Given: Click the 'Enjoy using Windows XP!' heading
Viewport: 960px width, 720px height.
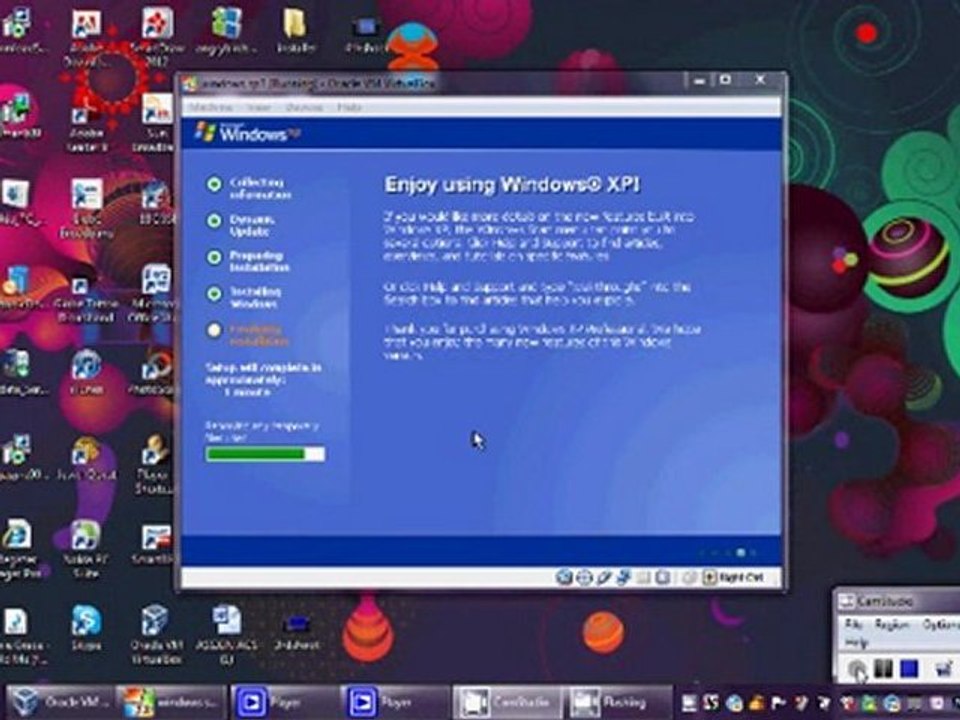Looking at the screenshot, I should click(x=512, y=184).
